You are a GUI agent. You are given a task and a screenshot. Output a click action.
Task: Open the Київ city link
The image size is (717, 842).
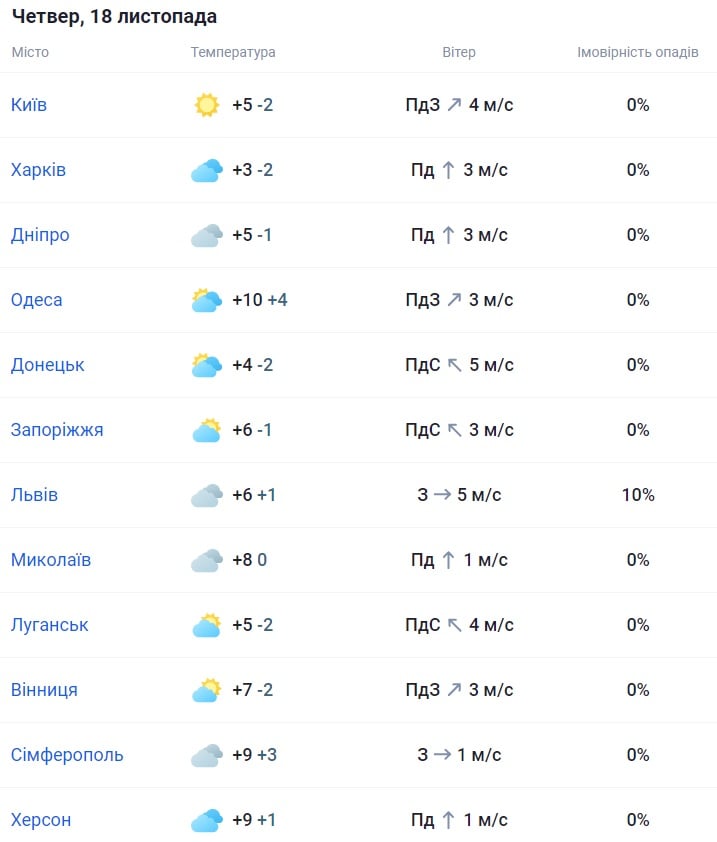pyautogui.click(x=29, y=105)
